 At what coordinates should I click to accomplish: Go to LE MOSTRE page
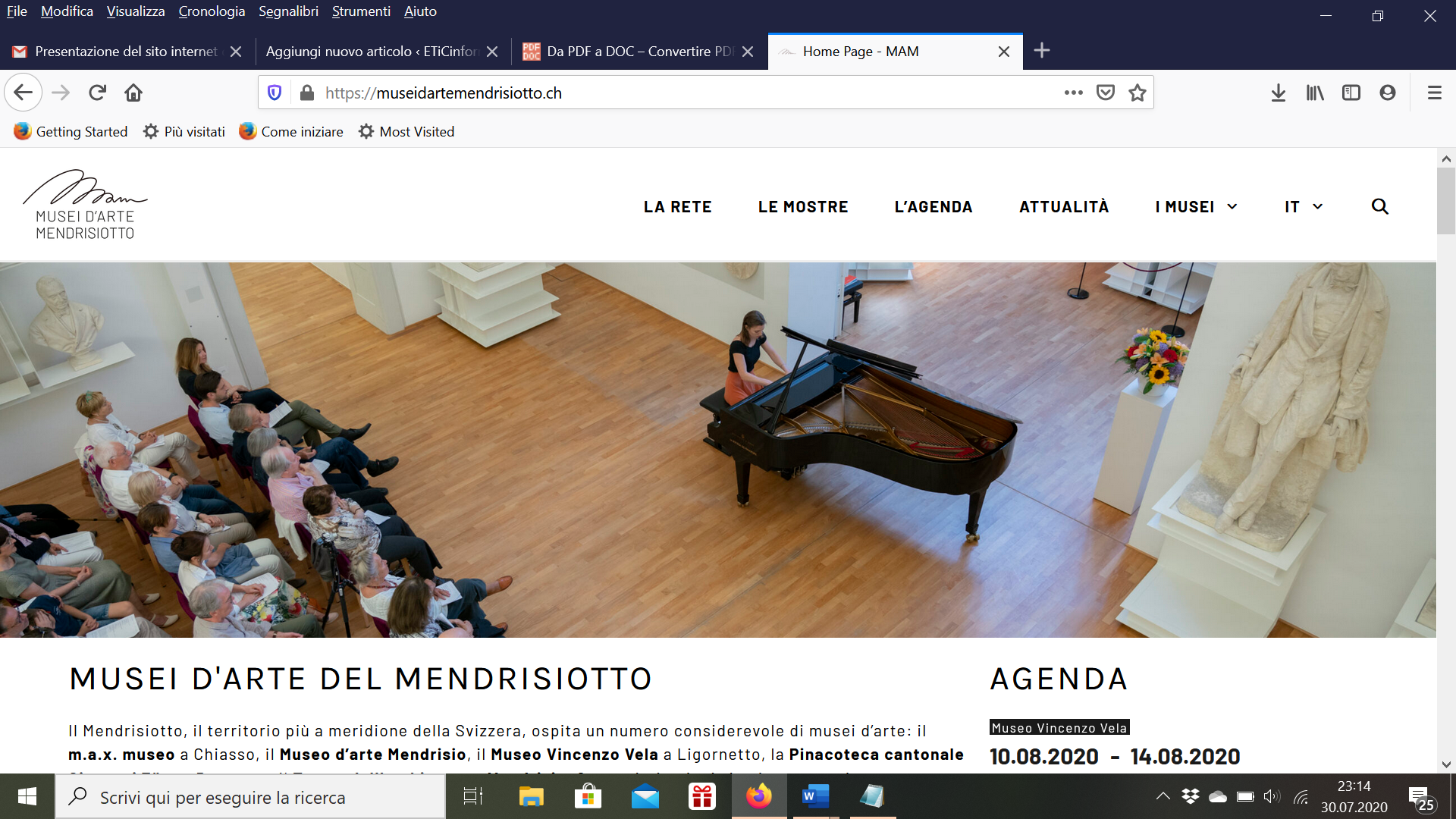(x=803, y=207)
